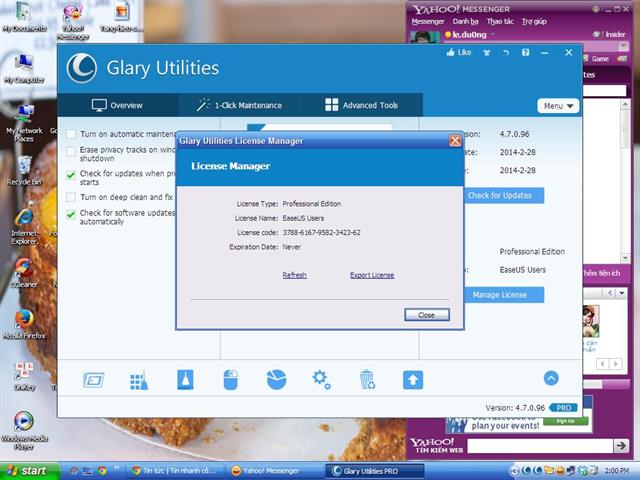Click scroll down arrow in Yahoo Messenger contact list
This screenshot has width=640, height=480.
625,258
